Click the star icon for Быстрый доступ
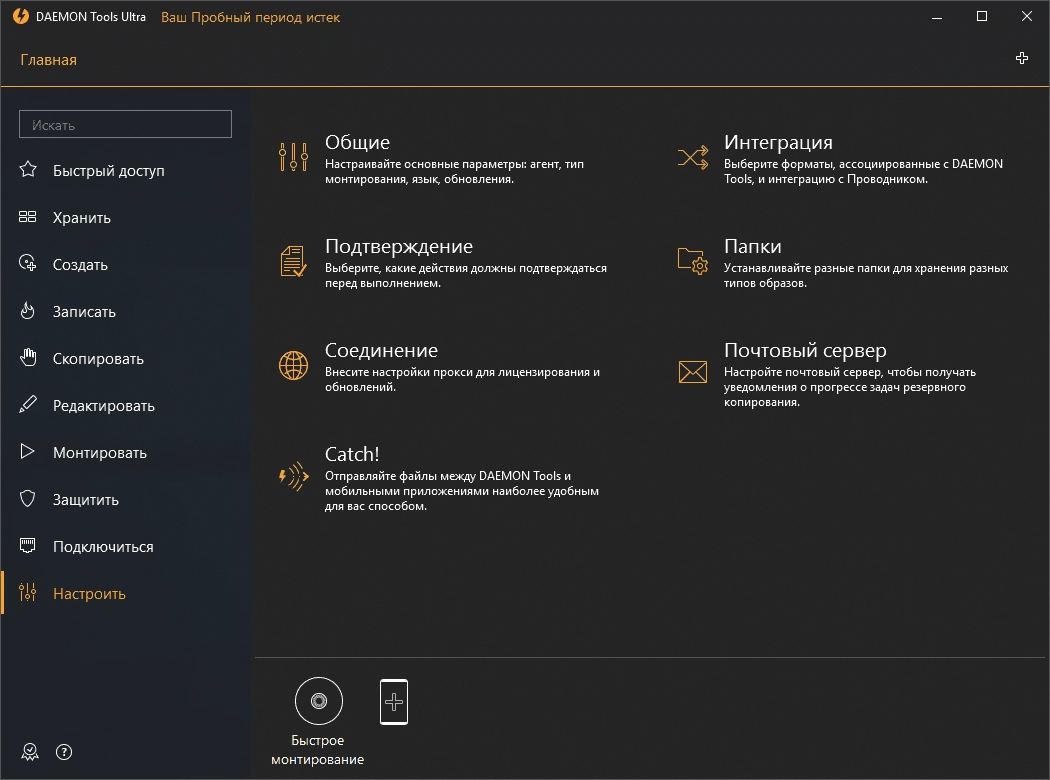Screen dimensions: 1050x780 [28, 169]
